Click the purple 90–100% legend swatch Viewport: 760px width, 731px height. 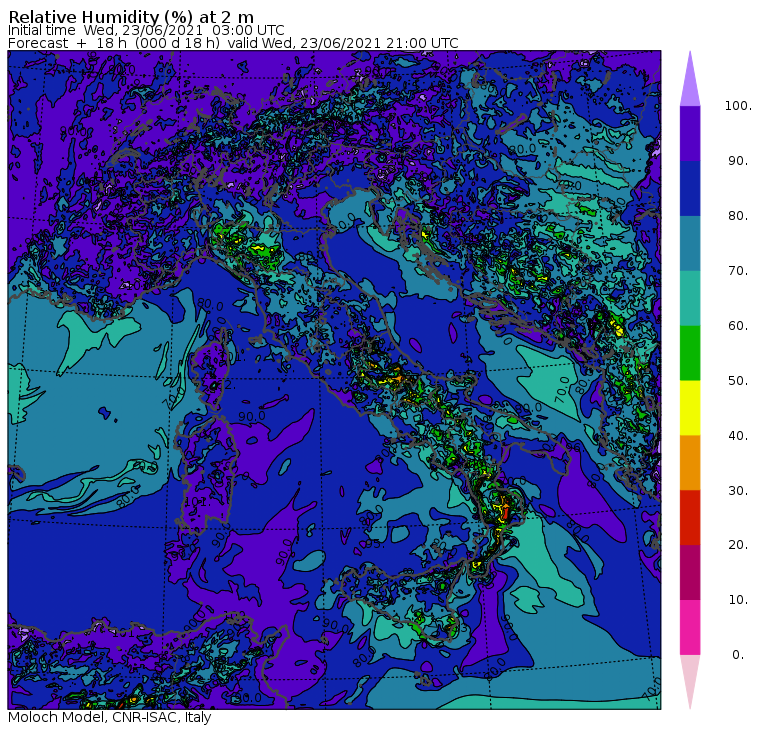pos(690,133)
